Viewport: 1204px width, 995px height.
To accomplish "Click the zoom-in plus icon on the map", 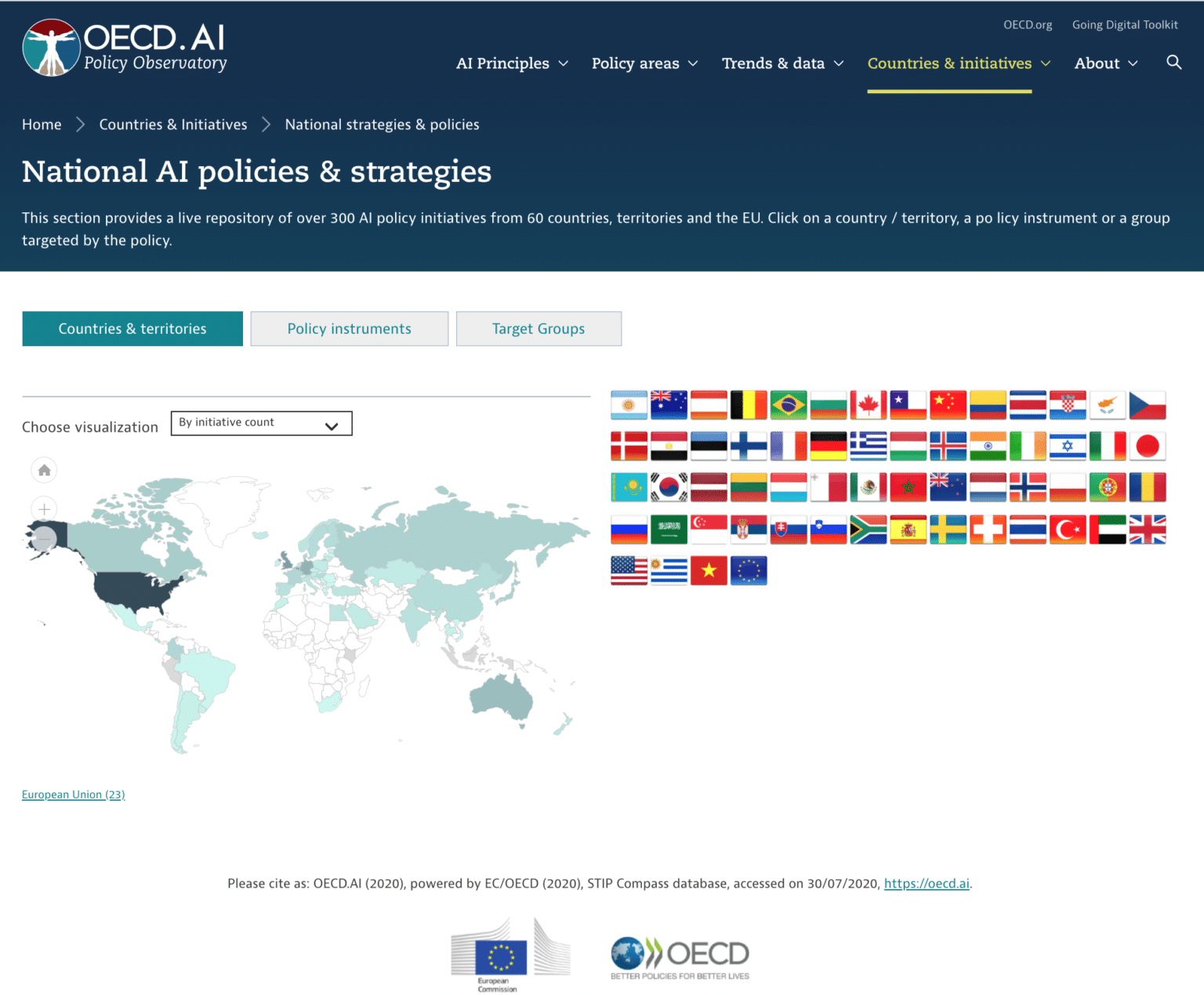I will pyautogui.click(x=44, y=509).
